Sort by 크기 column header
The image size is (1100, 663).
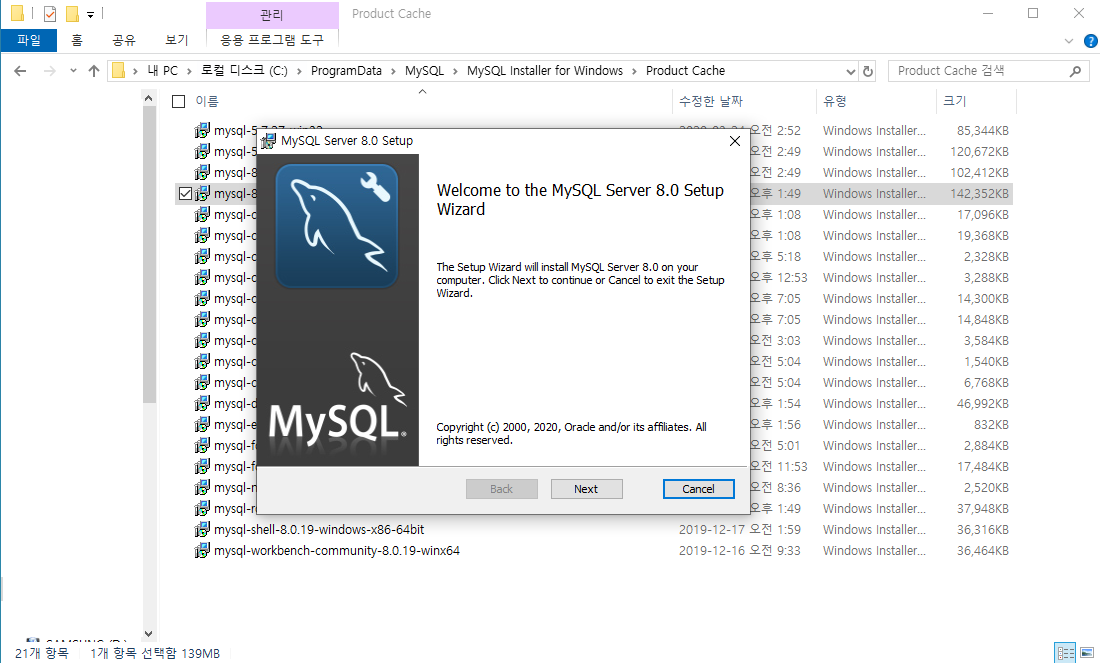click(955, 102)
